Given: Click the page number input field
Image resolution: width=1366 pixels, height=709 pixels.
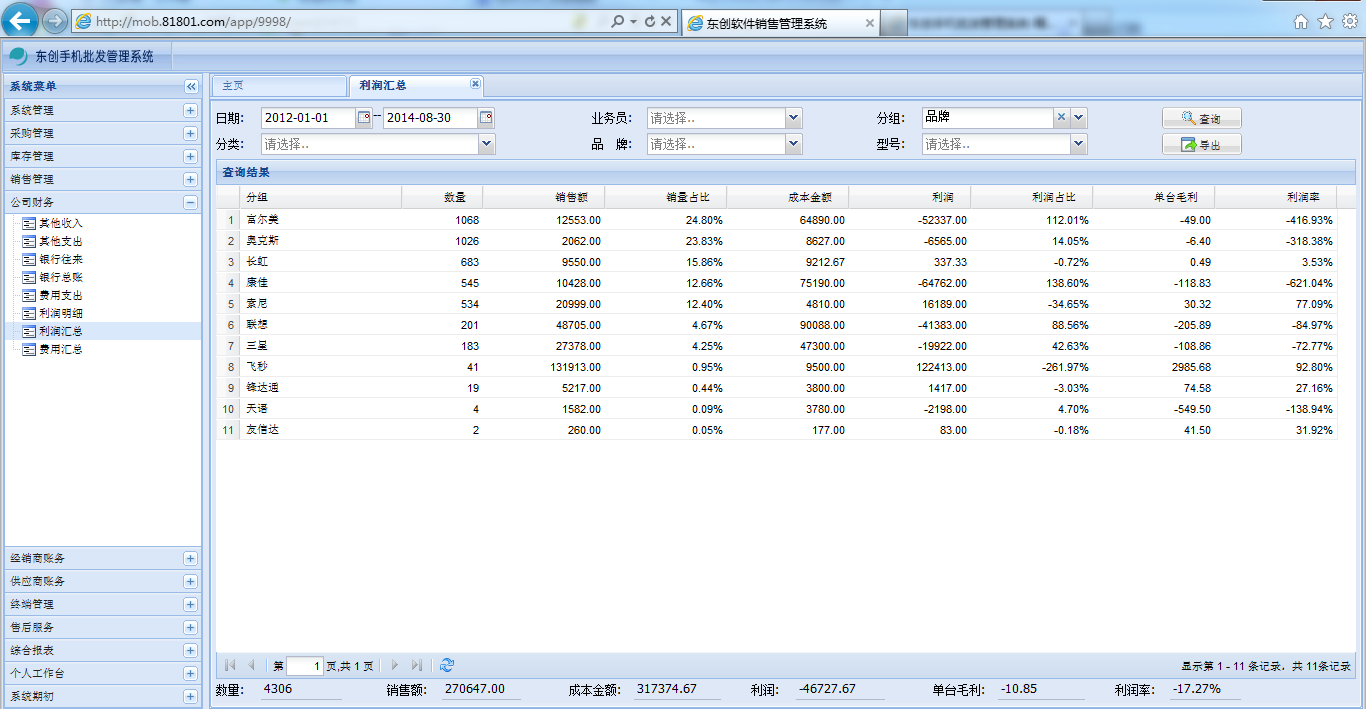Looking at the screenshot, I should (304, 666).
